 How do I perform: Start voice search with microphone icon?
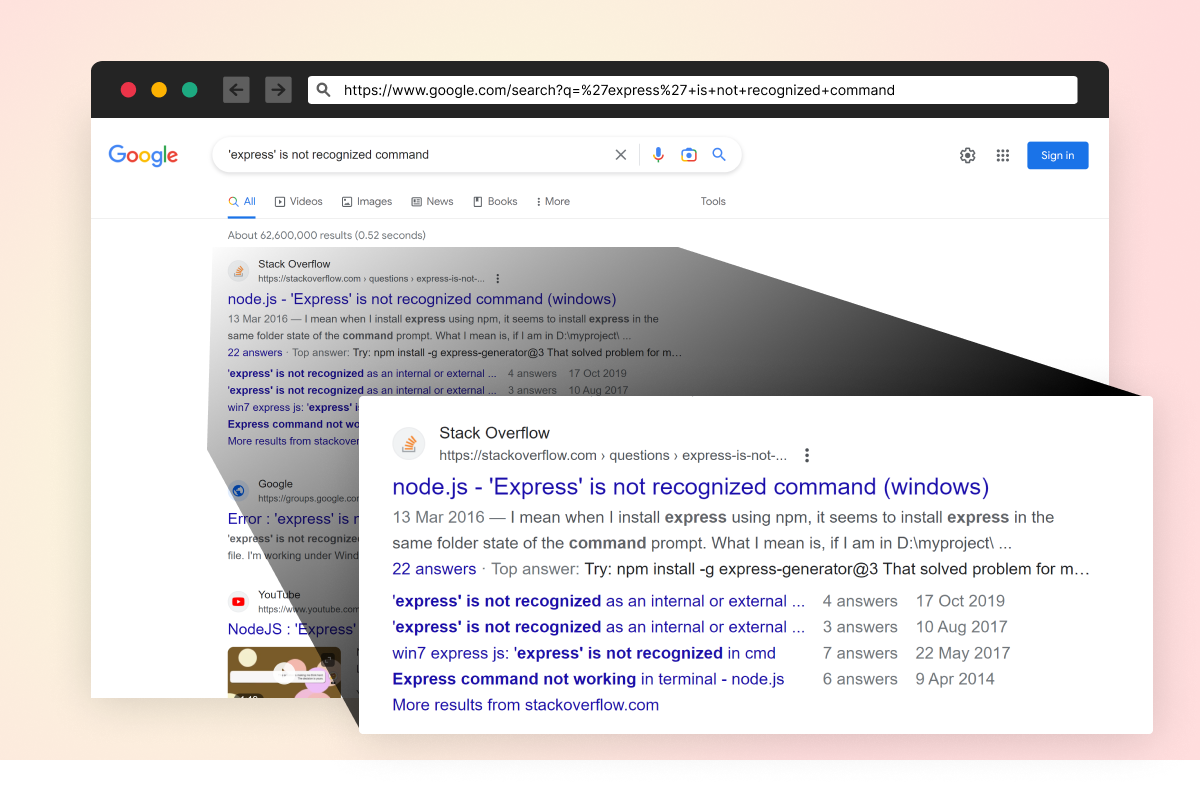(x=658, y=155)
